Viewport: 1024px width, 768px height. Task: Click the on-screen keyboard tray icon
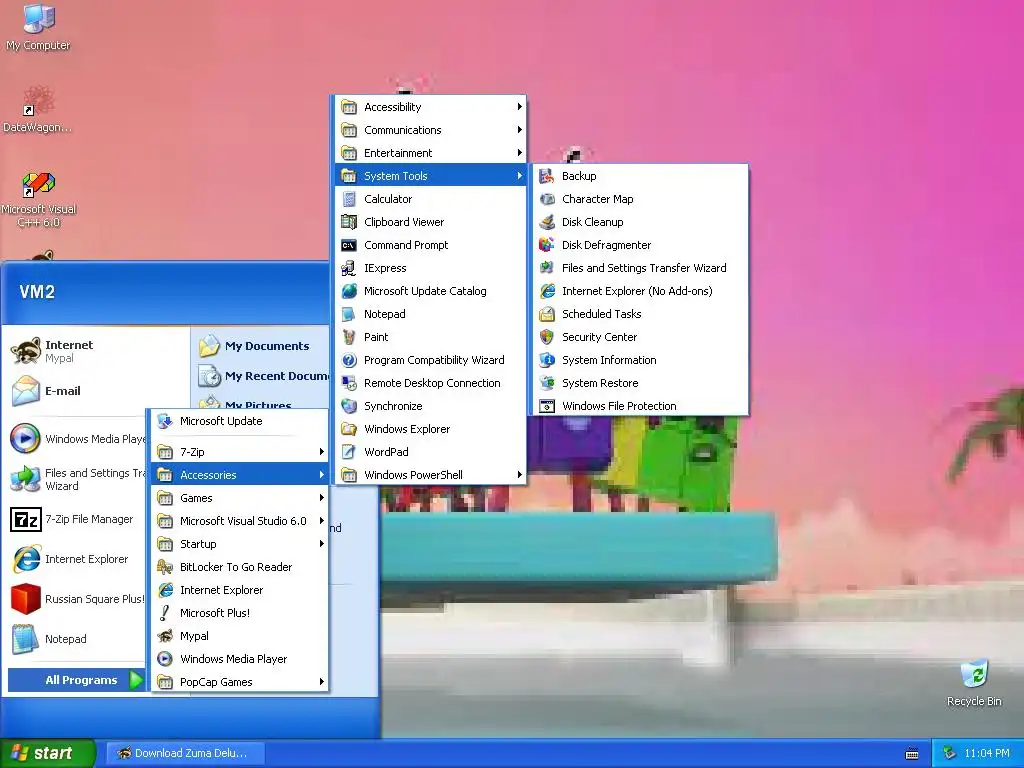(x=912, y=754)
